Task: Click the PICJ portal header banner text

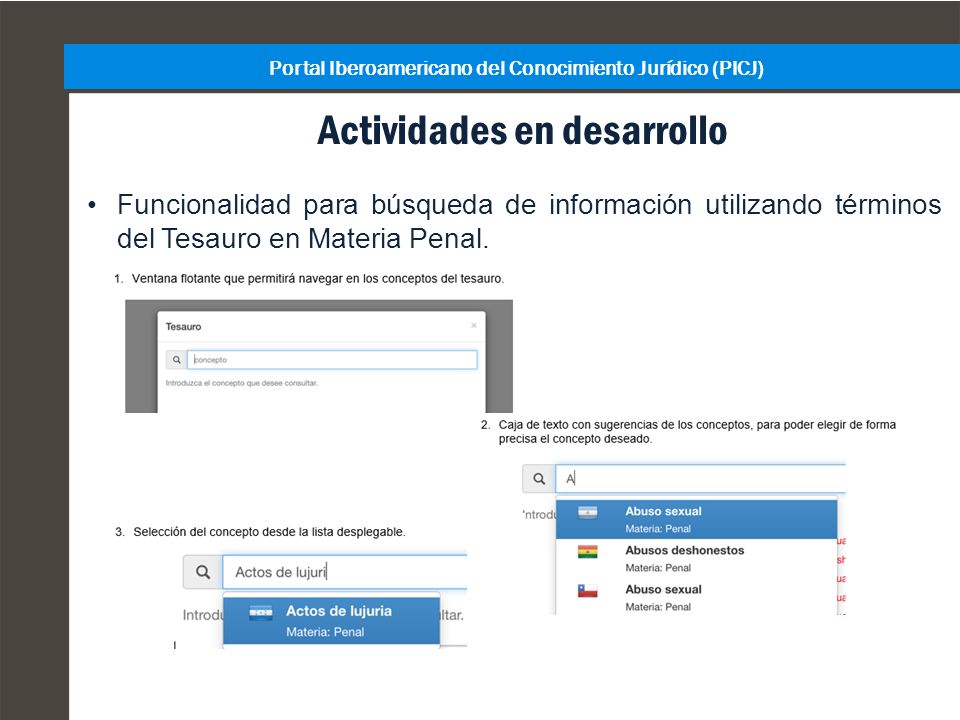Action: tap(516, 68)
